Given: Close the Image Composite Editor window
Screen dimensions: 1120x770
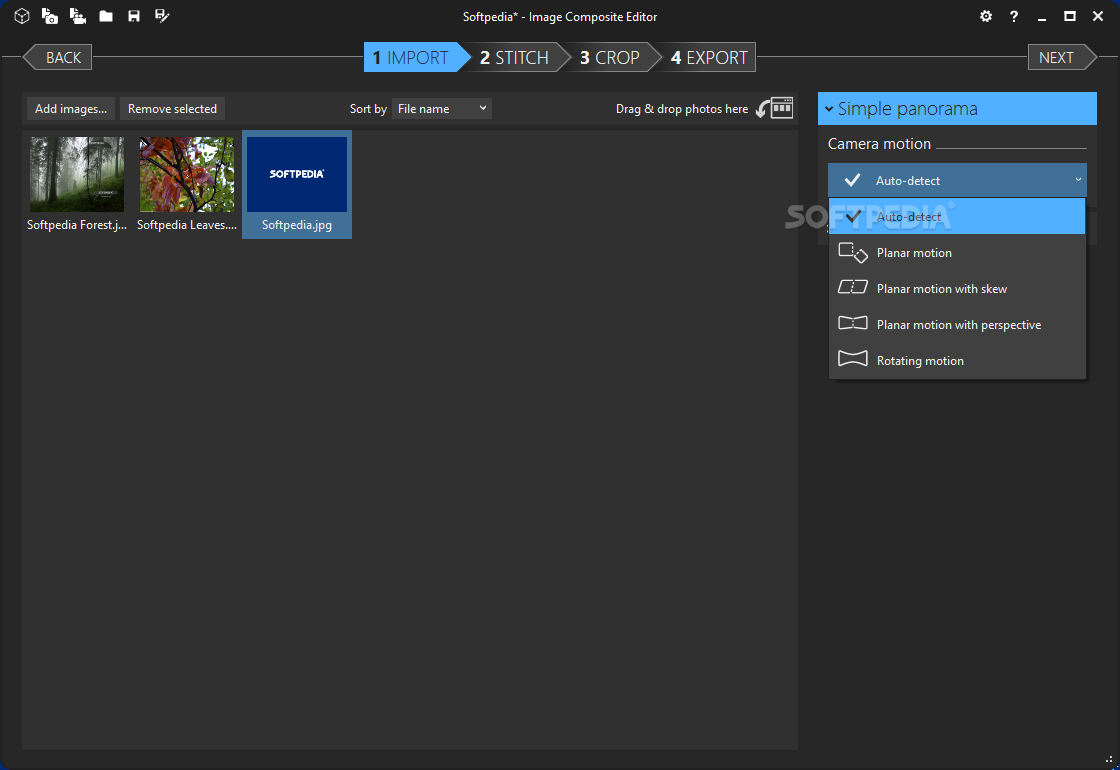Looking at the screenshot, I should click(1098, 16).
